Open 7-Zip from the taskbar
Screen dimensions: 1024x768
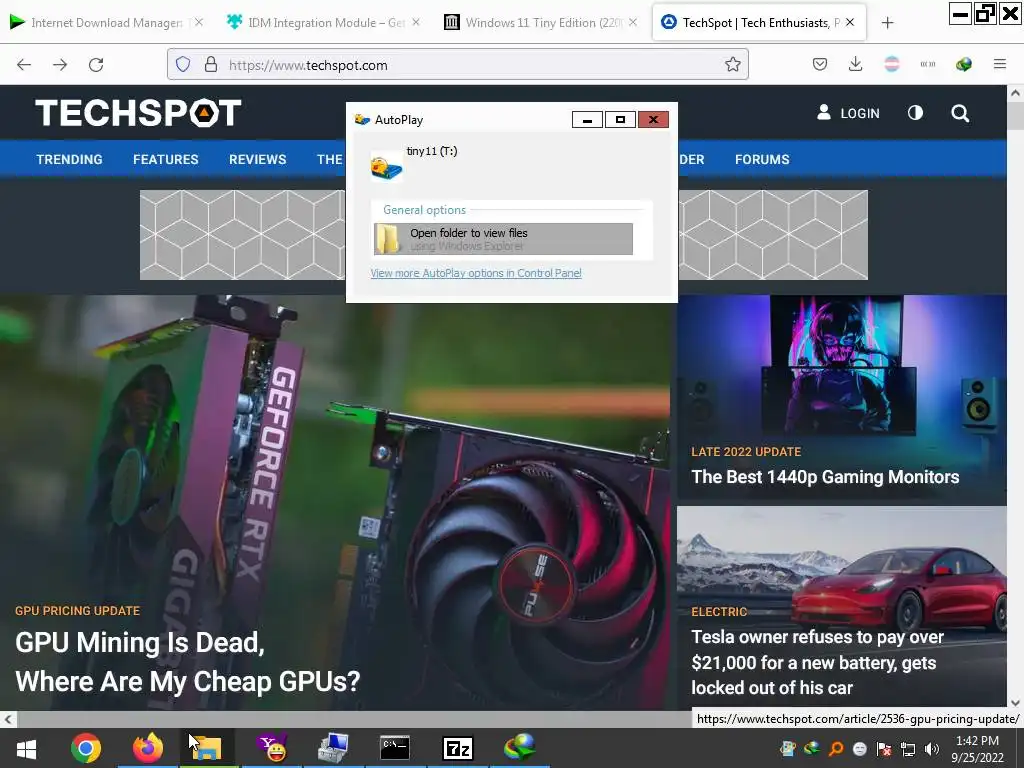click(x=458, y=748)
